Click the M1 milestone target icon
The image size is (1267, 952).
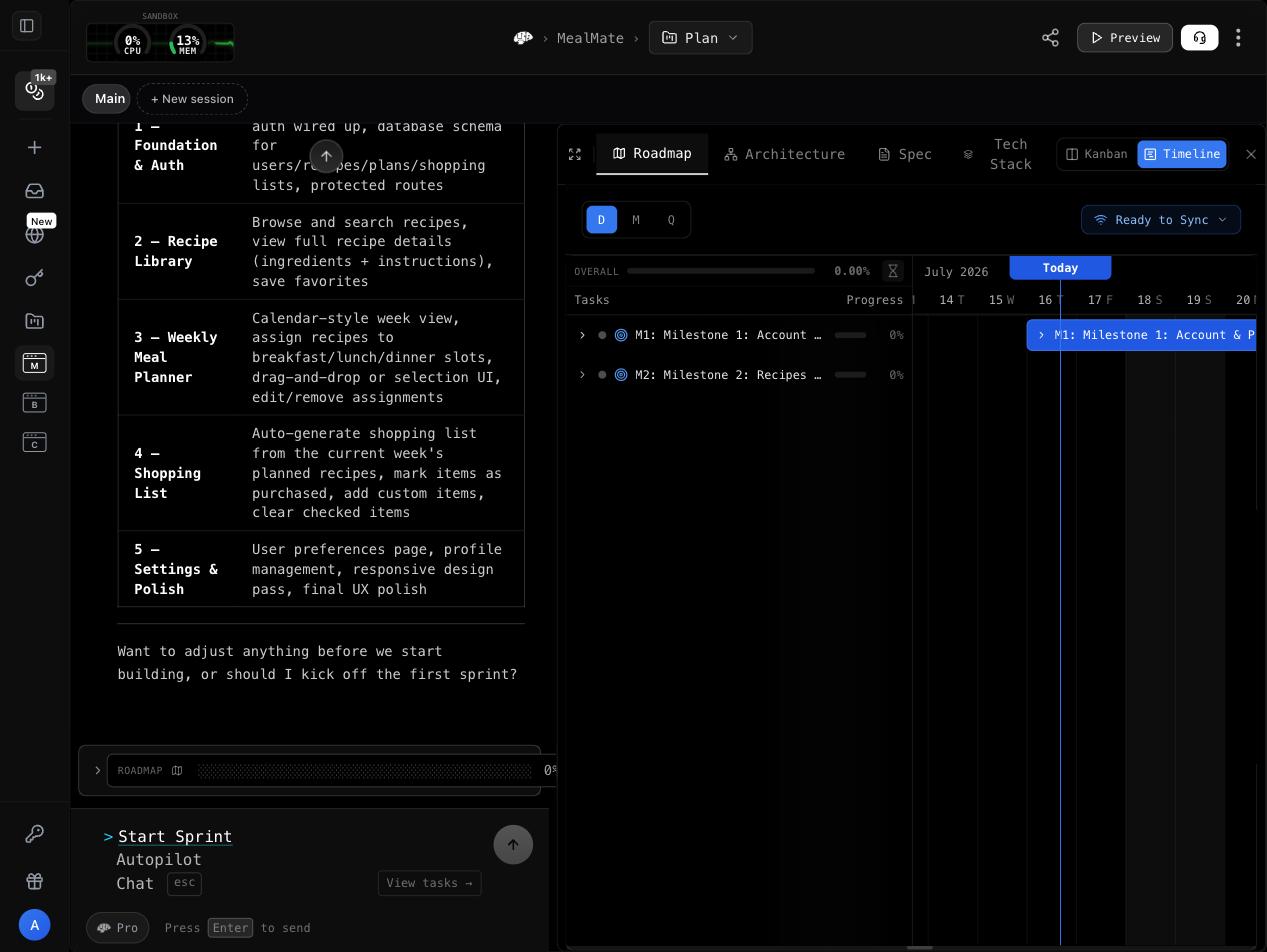click(621, 335)
